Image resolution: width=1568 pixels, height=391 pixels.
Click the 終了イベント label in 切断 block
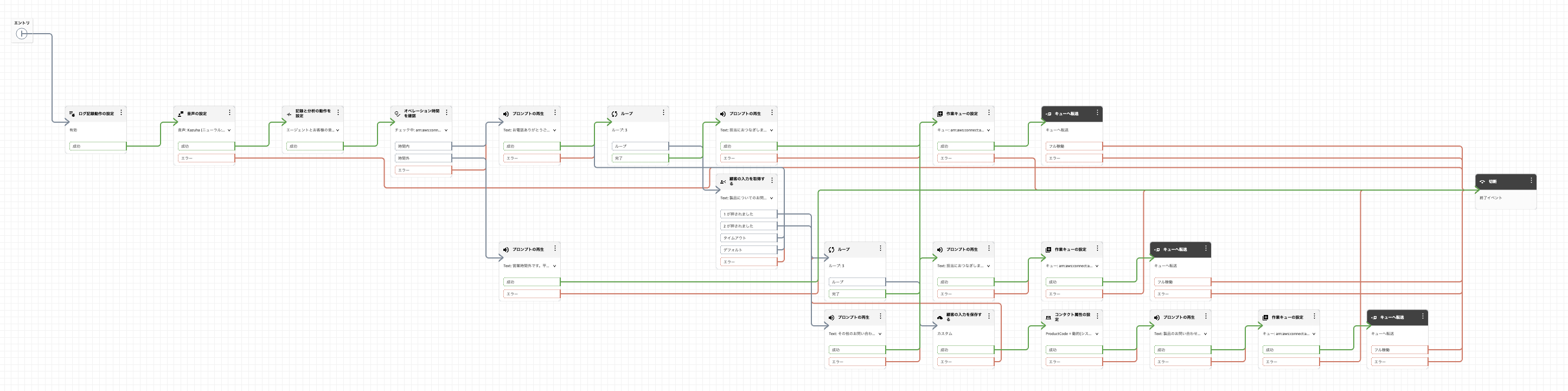[1490, 198]
